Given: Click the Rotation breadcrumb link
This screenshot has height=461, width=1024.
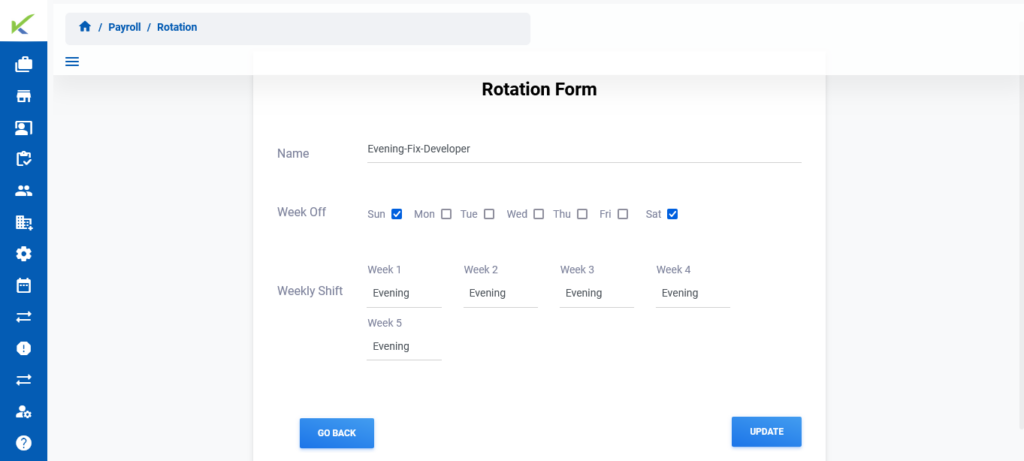Looking at the screenshot, I should [177, 27].
